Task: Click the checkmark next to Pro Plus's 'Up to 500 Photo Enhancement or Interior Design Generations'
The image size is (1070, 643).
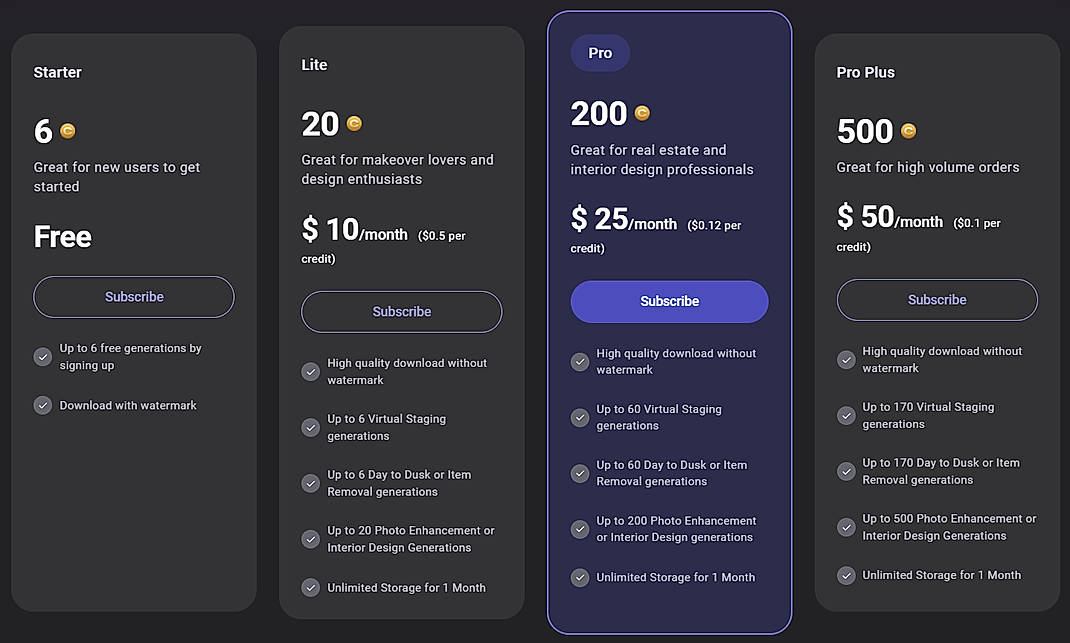Action: [846, 527]
